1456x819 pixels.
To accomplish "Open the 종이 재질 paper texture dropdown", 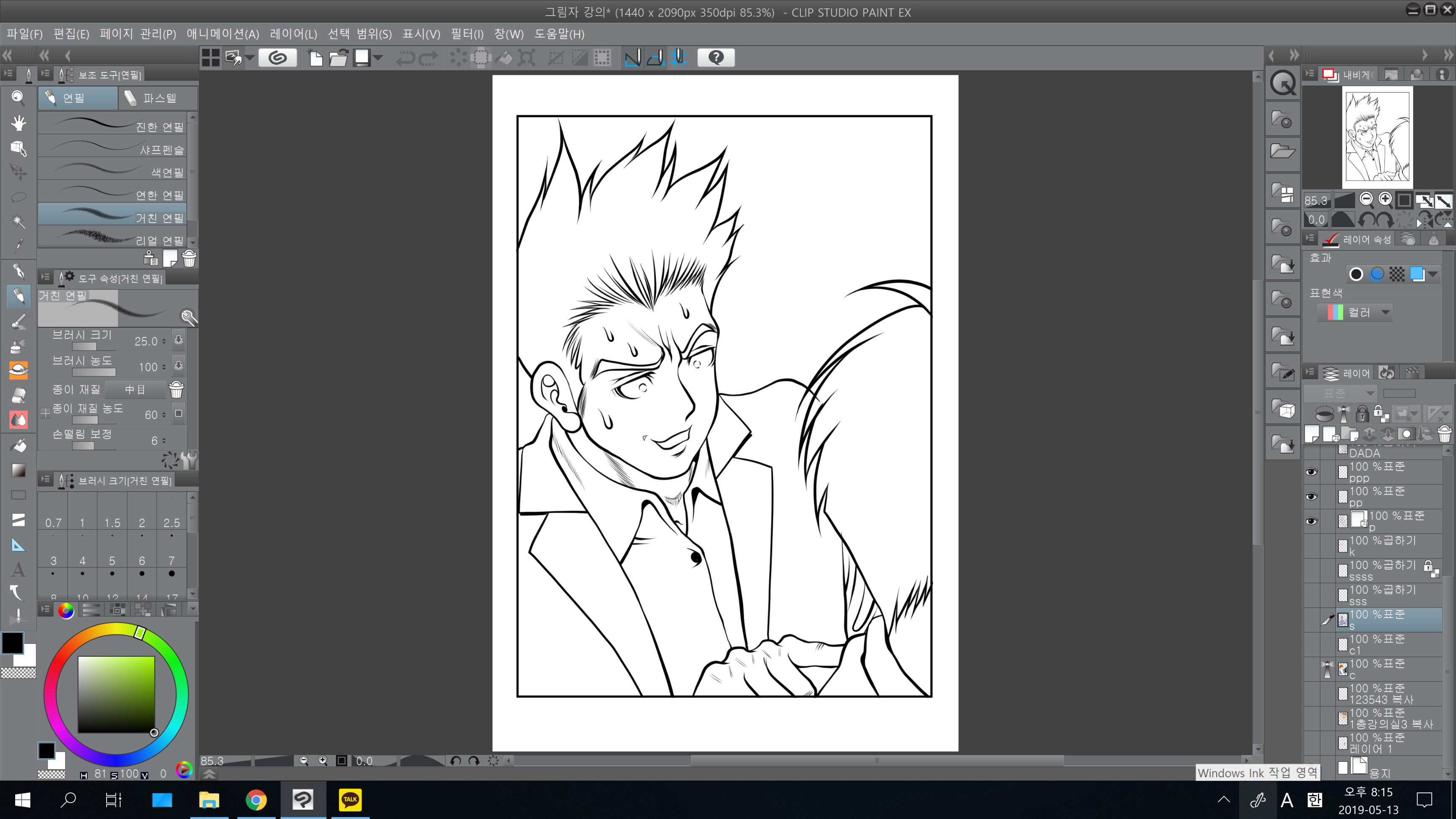I will 136,389.
